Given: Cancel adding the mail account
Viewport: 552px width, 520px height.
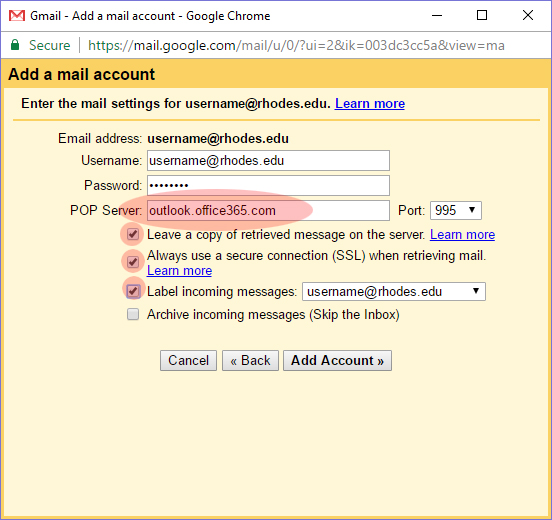Looking at the screenshot, I should (188, 361).
